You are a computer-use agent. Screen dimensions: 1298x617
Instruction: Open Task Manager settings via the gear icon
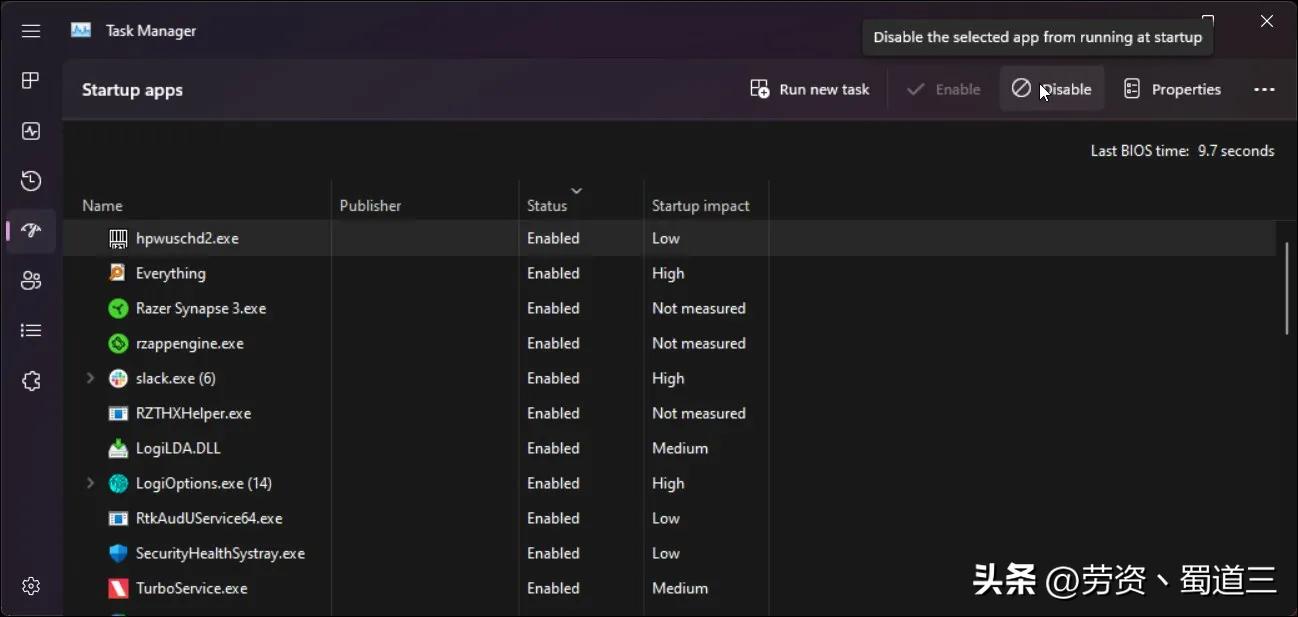point(31,586)
